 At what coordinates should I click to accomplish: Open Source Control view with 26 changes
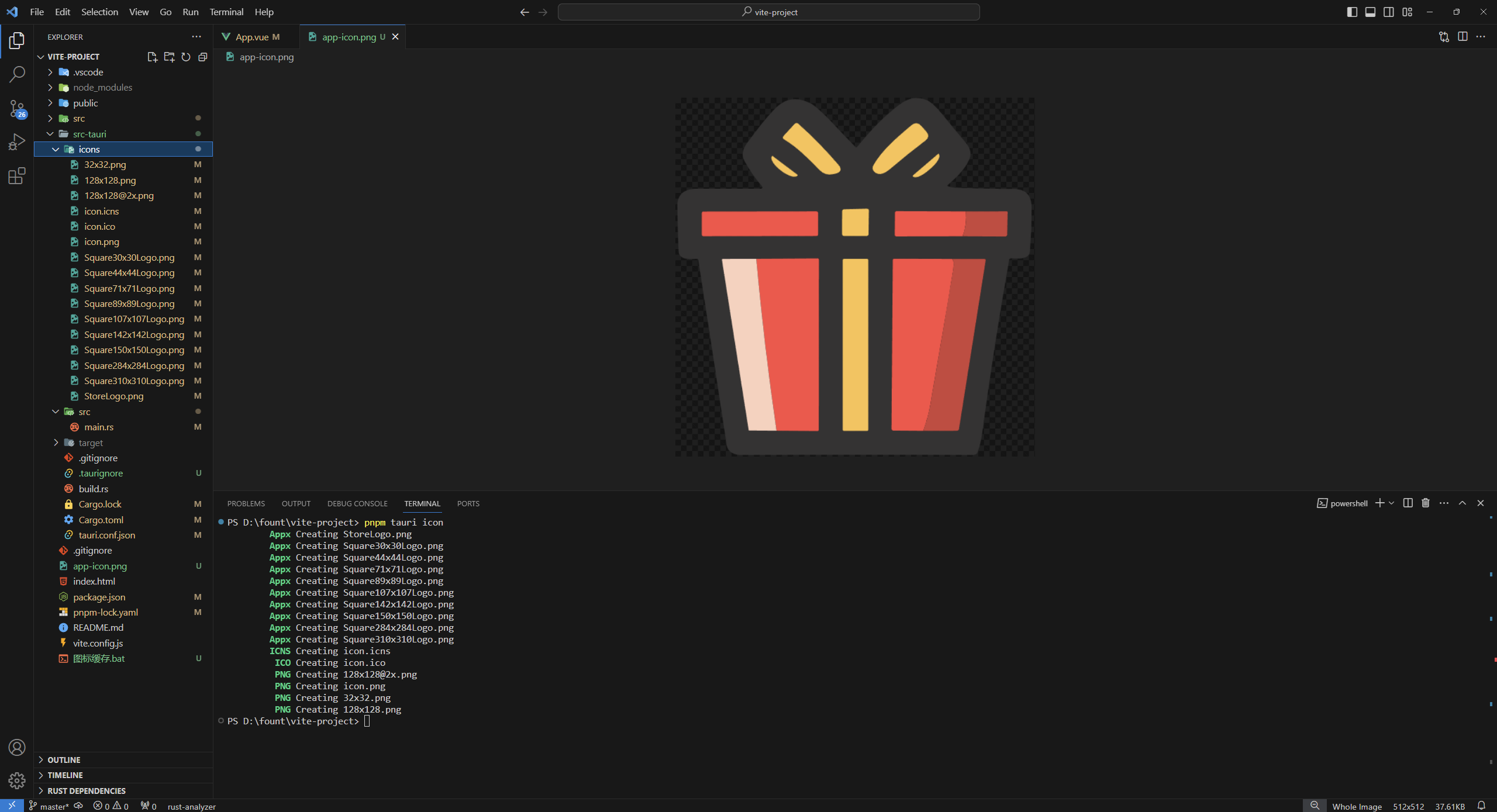pos(17,109)
